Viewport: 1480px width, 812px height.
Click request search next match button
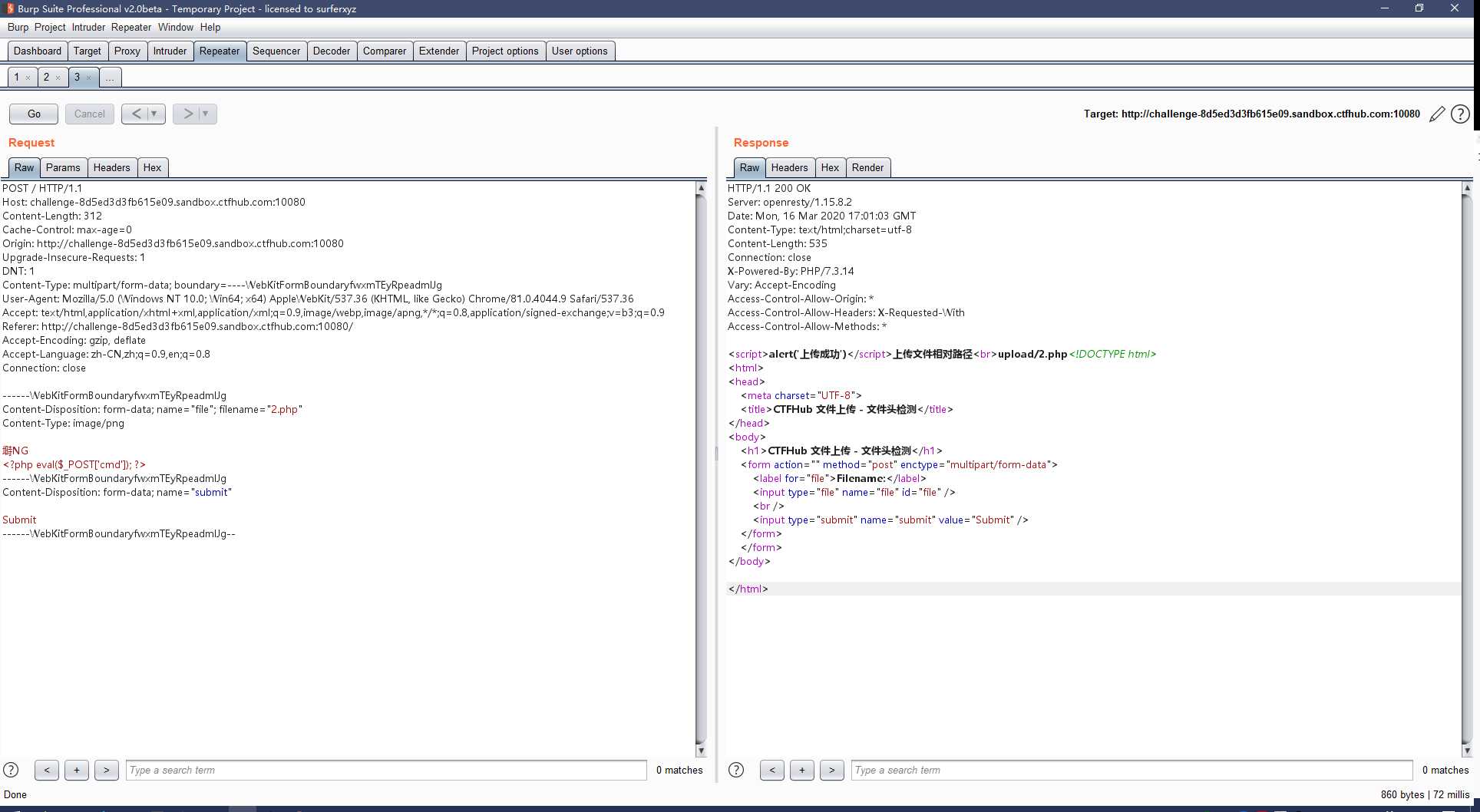click(x=107, y=770)
